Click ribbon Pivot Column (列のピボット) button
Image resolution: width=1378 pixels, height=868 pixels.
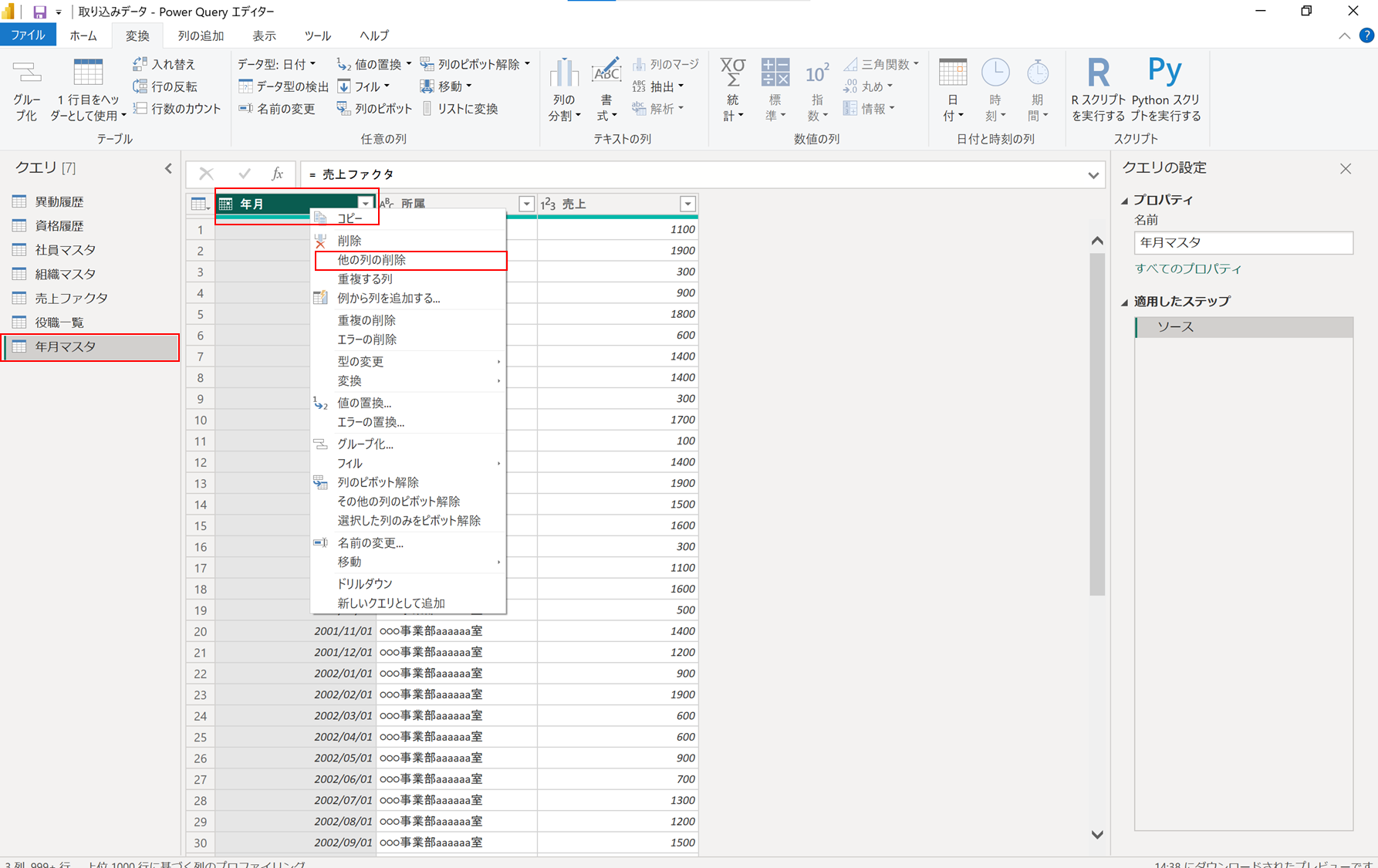point(374,109)
